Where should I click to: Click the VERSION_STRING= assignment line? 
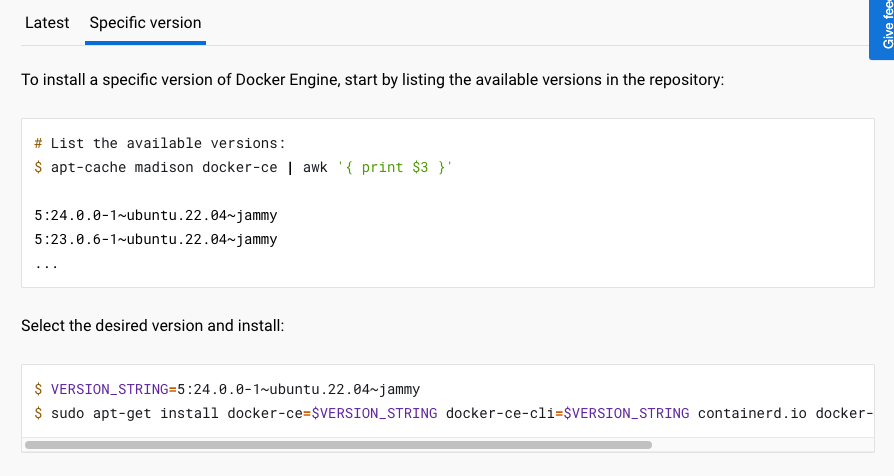coord(227,389)
